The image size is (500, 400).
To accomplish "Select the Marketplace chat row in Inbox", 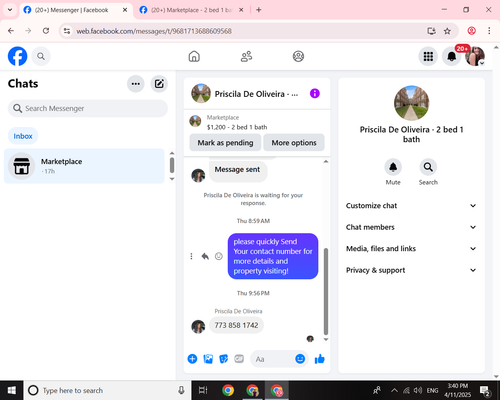I will [84, 166].
